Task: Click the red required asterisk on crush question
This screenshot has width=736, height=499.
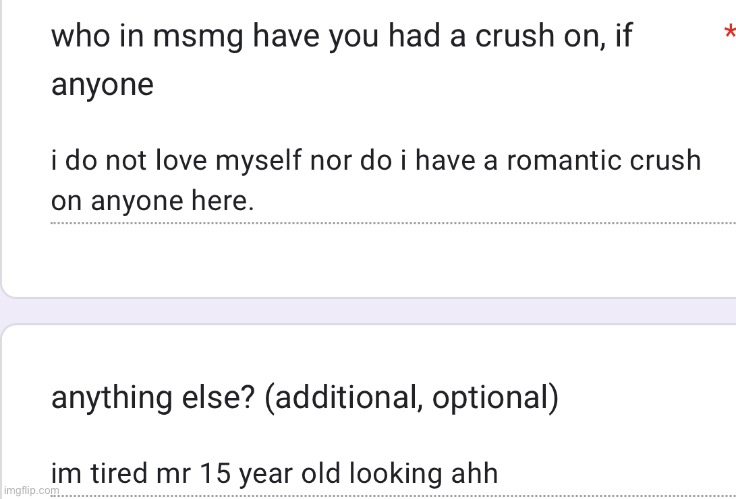Action: click(730, 32)
